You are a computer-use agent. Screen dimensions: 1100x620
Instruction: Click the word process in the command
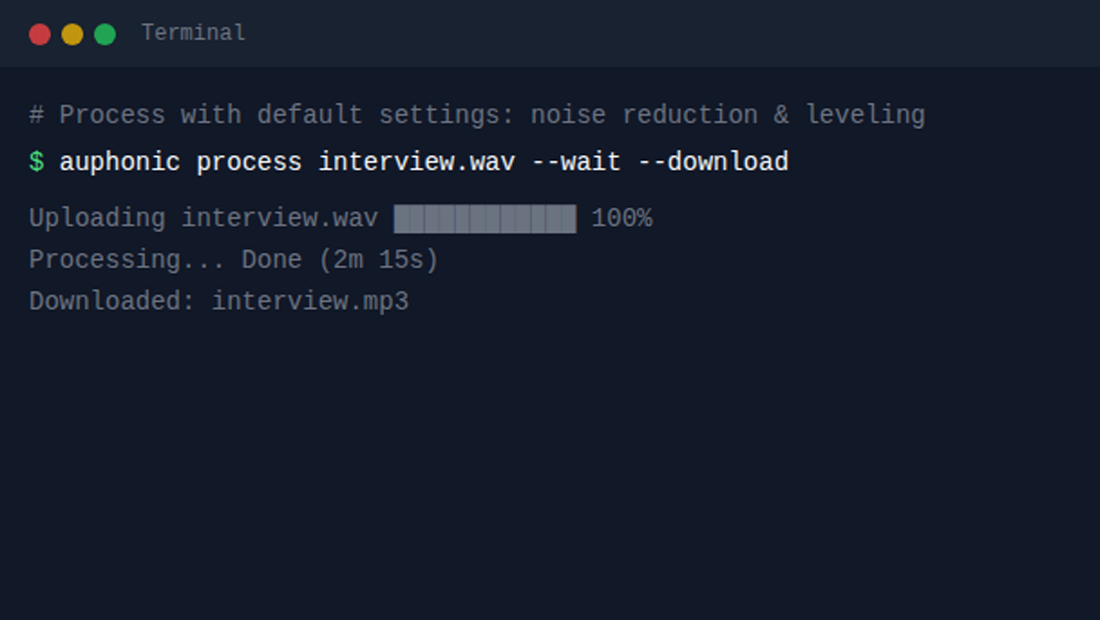coord(249,163)
